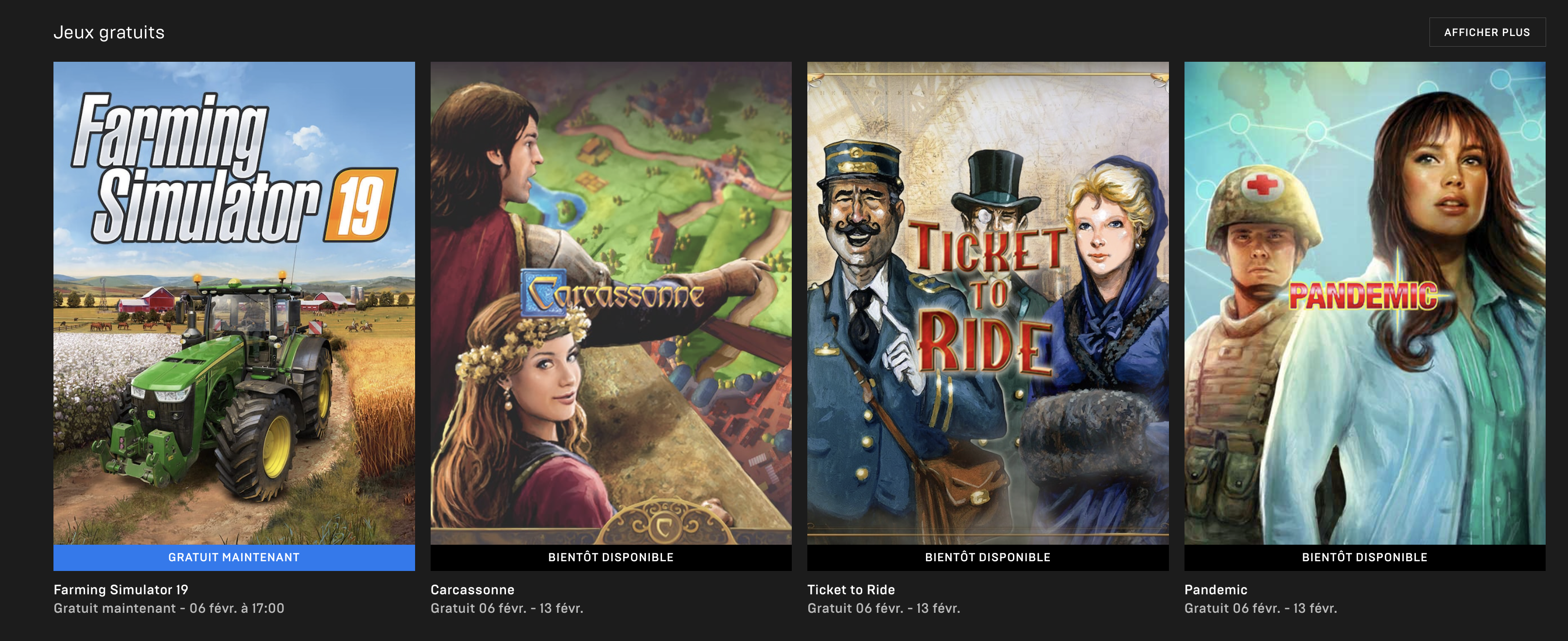Image resolution: width=1568 pixels, height=641 pixels.
Task: Open the Pandemic cover artwork
Action: 1364,303
